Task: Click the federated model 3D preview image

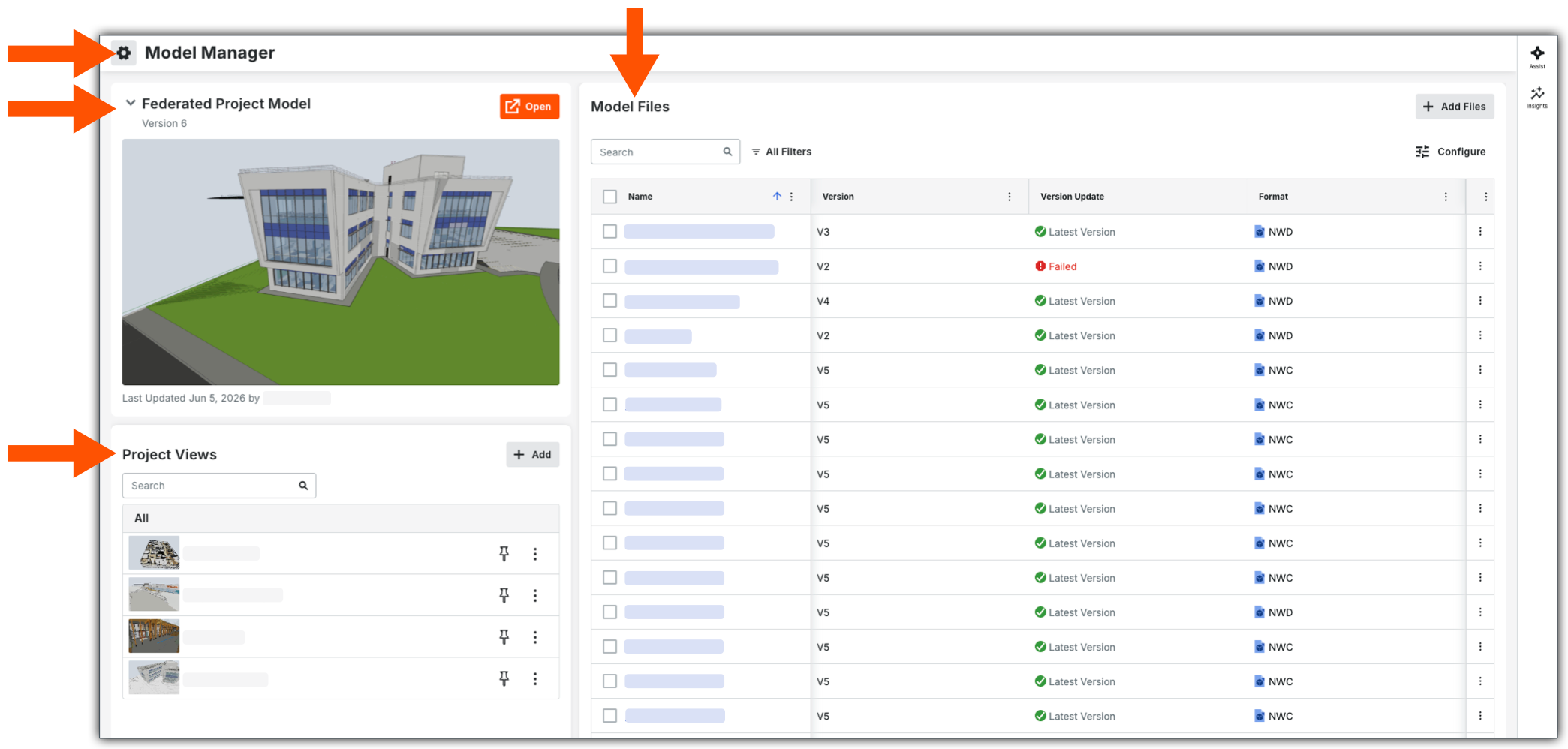Action: (x=341, y=262)
